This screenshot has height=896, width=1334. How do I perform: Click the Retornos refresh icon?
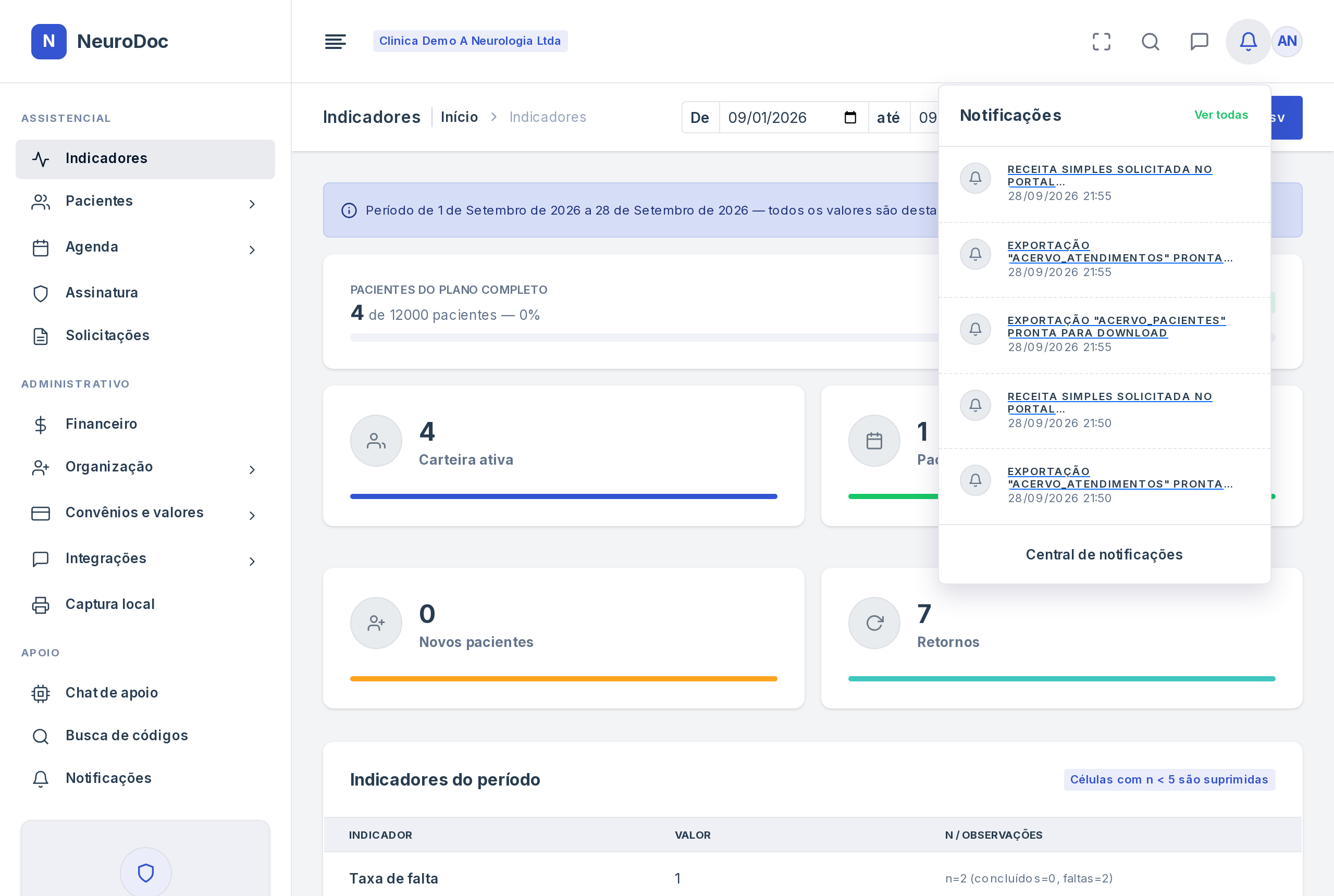(x=874, y=623)
